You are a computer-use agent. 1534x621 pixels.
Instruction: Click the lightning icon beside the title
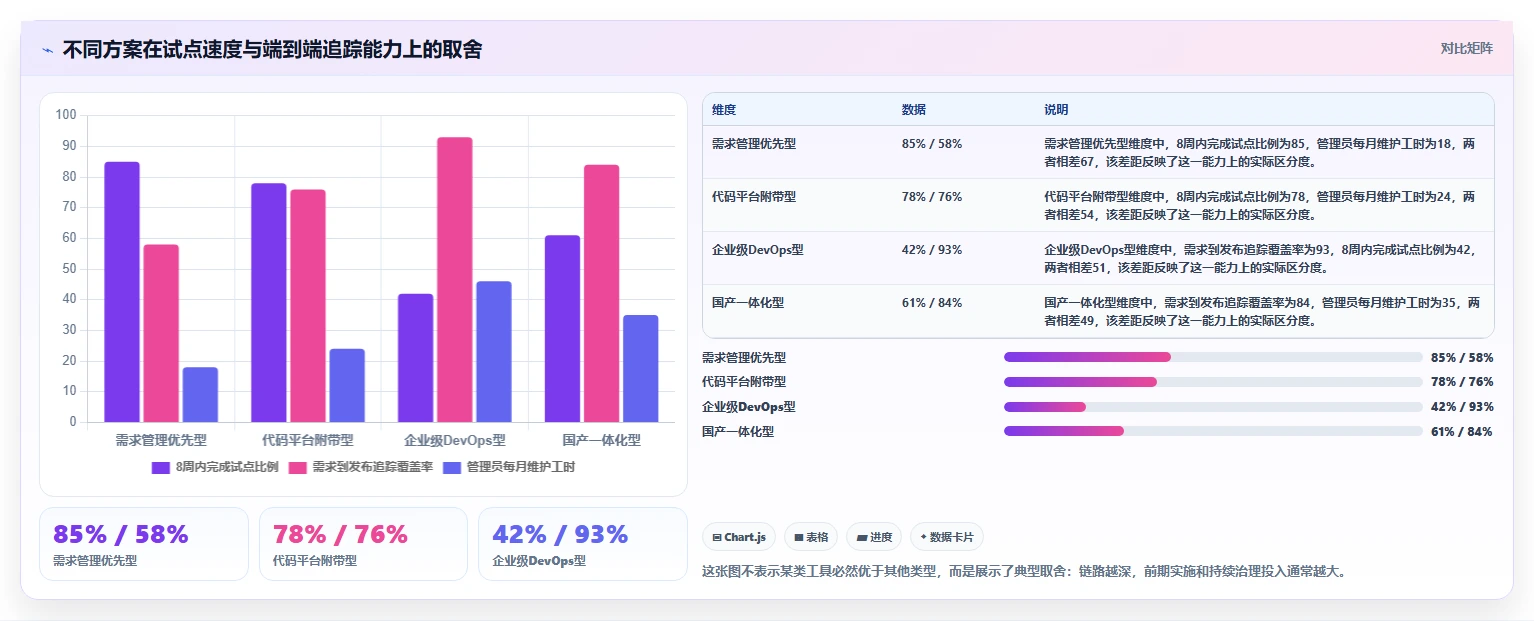[x=48, y=50]
